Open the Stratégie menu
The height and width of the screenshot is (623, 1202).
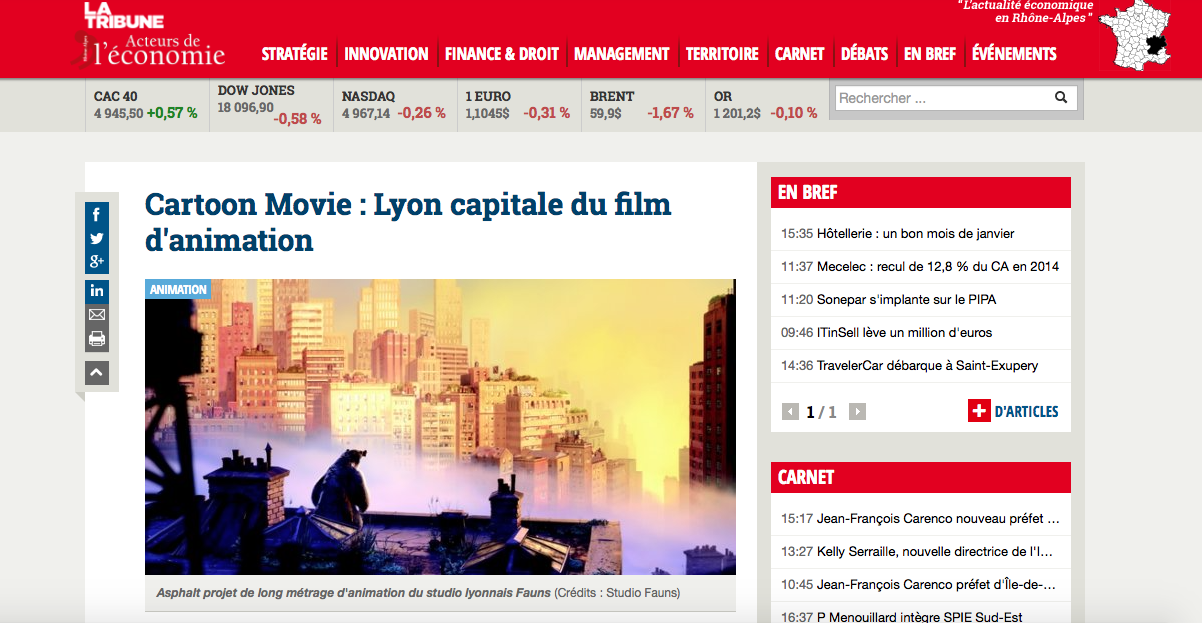294,54
